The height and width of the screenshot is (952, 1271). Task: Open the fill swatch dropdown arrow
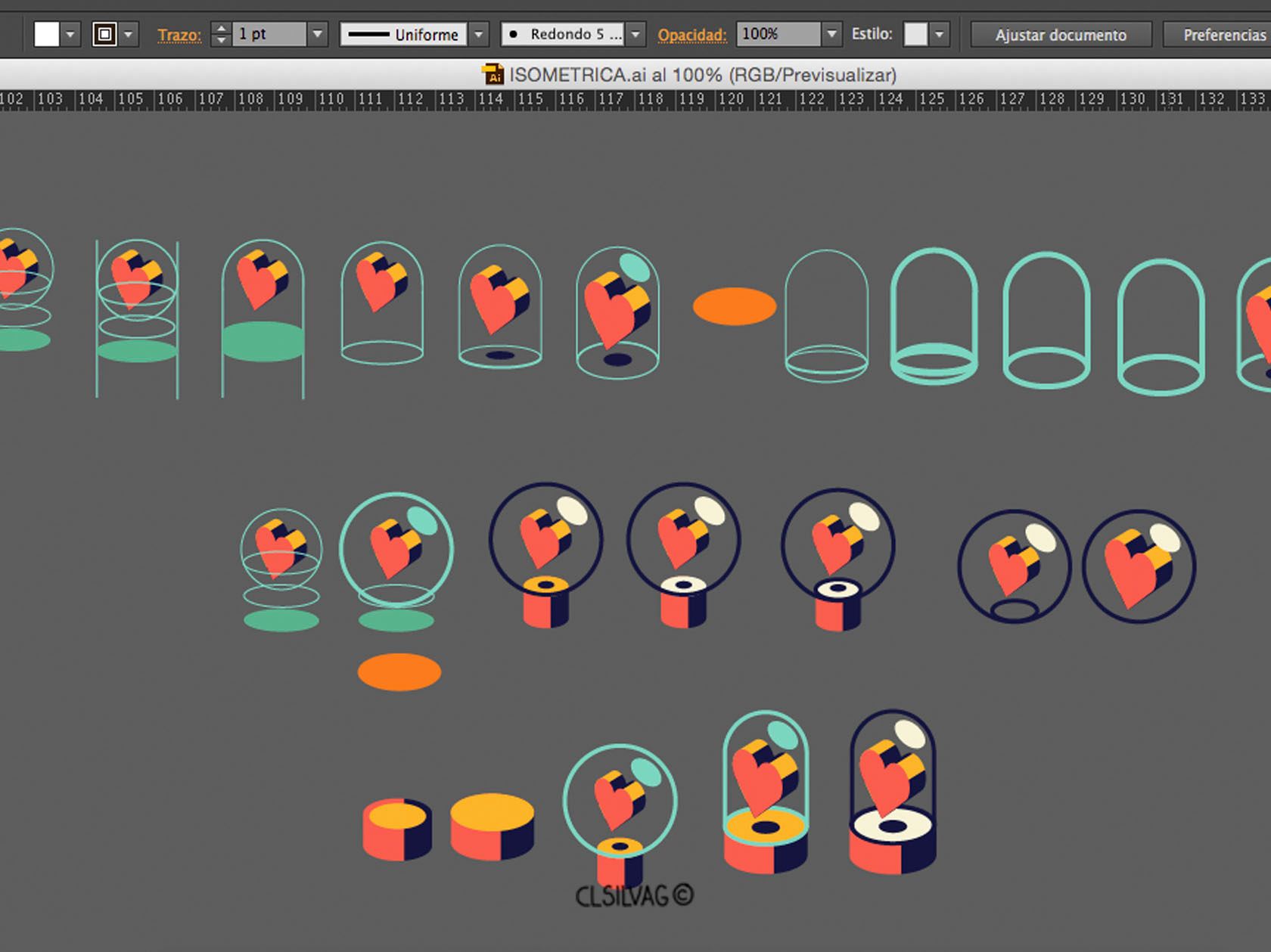click(70, 34)
